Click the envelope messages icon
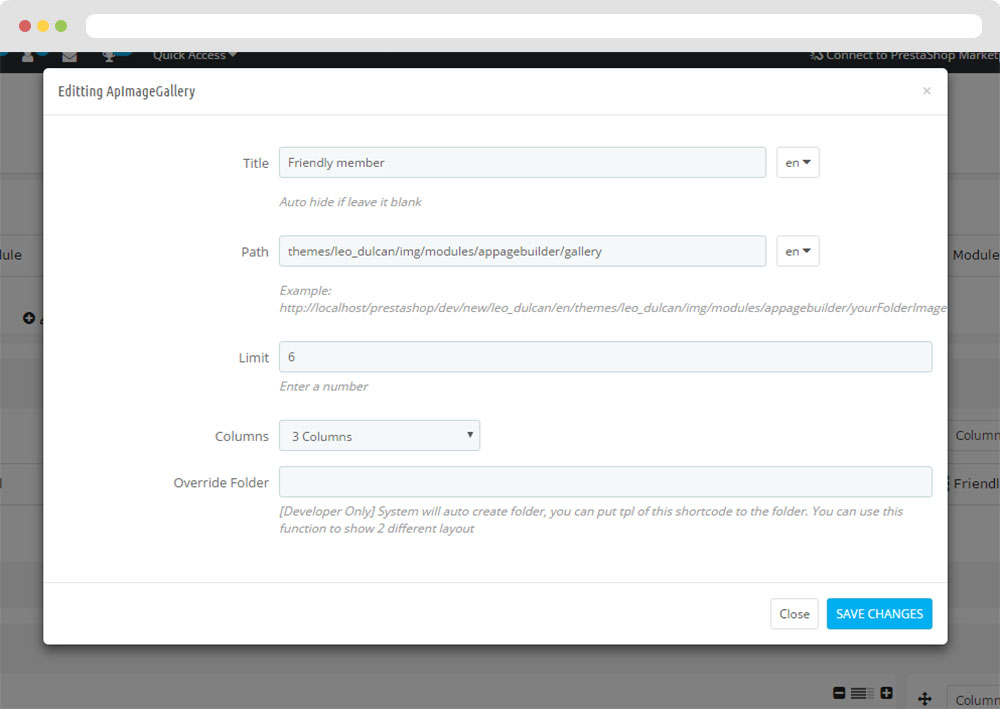This screenshot has width=1000, height=709. 70,57
